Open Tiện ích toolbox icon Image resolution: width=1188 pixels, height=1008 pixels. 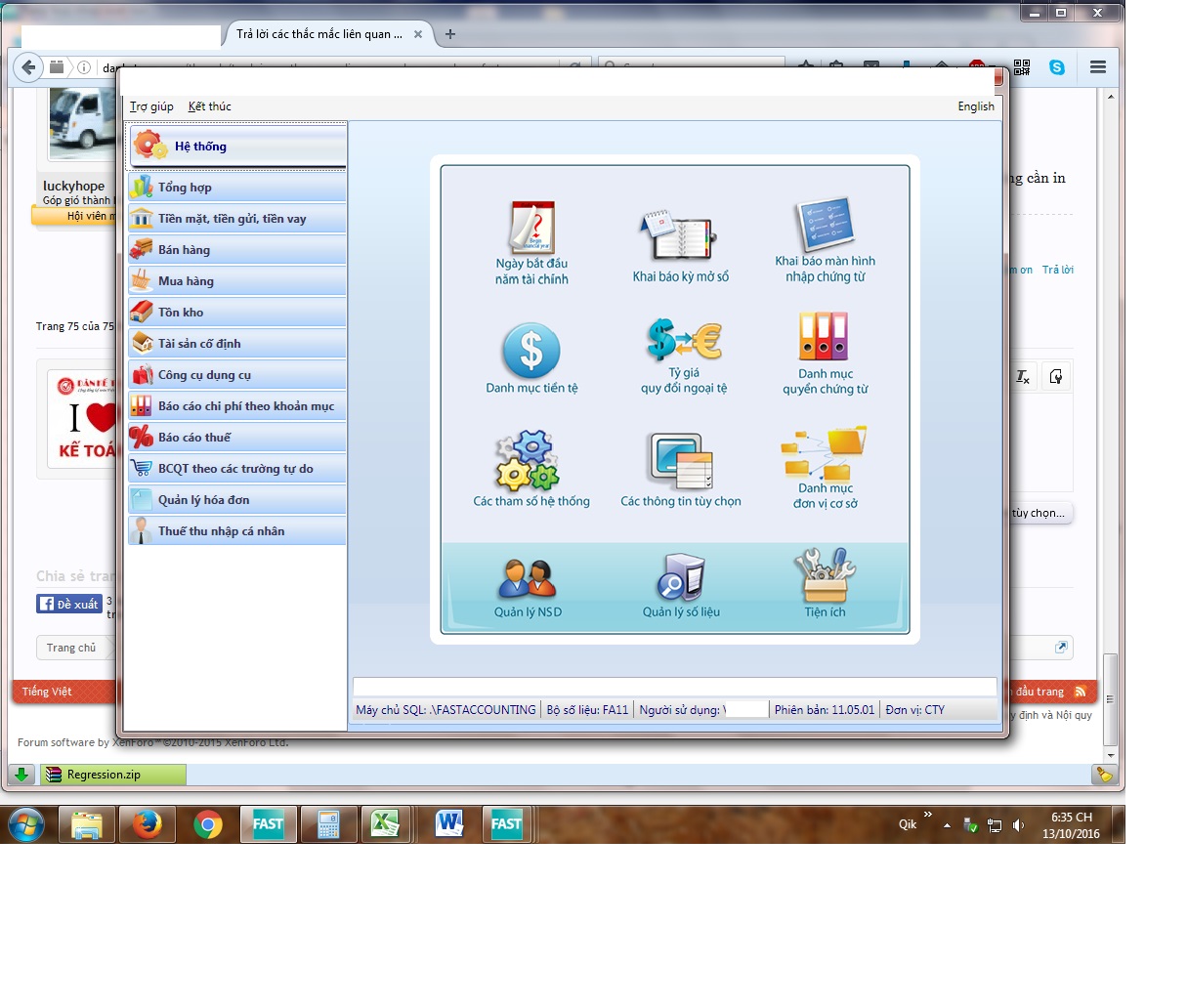tap(825, 576)
